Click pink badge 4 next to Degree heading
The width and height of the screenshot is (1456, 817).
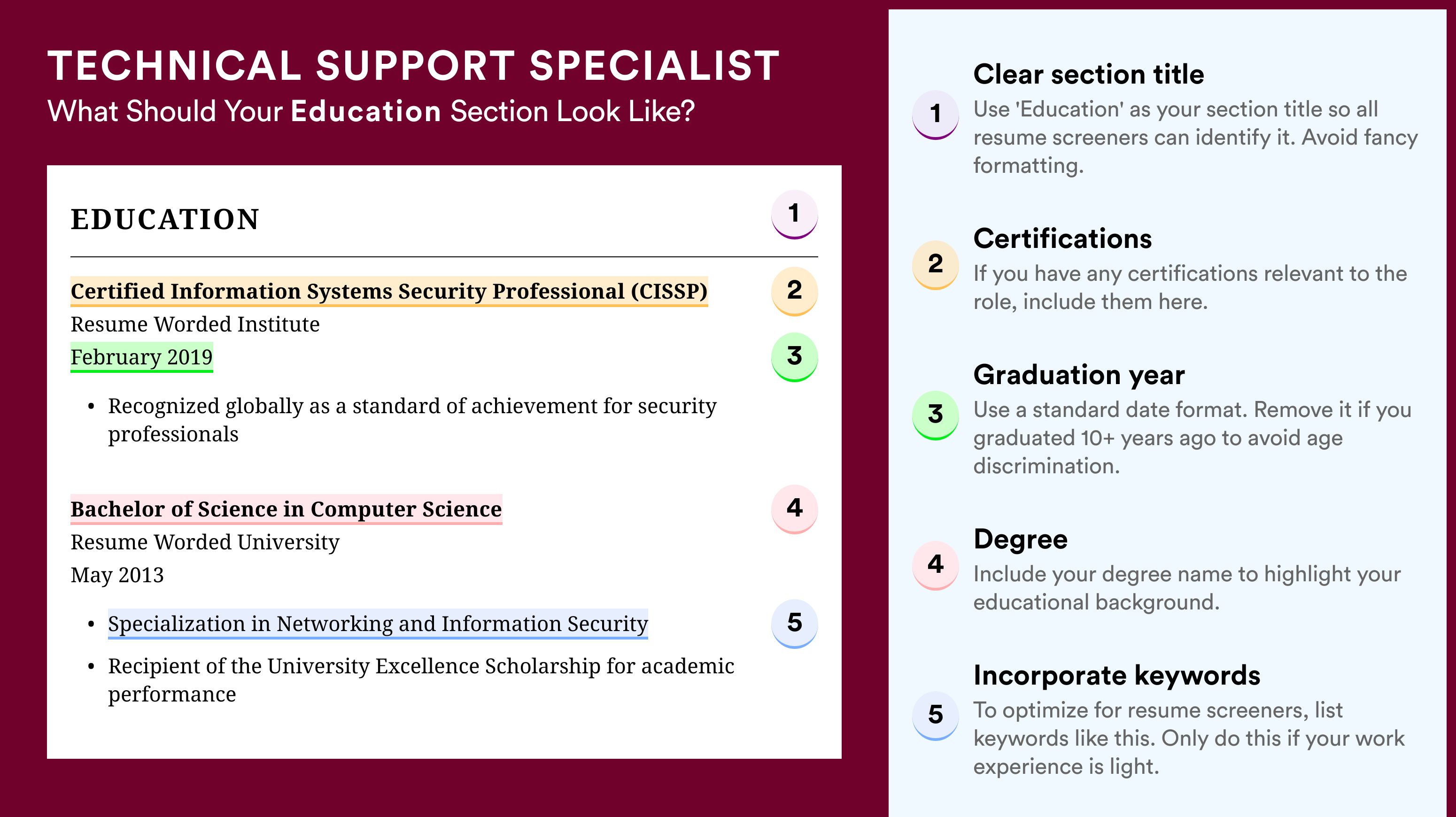click(x=935, y=566)
